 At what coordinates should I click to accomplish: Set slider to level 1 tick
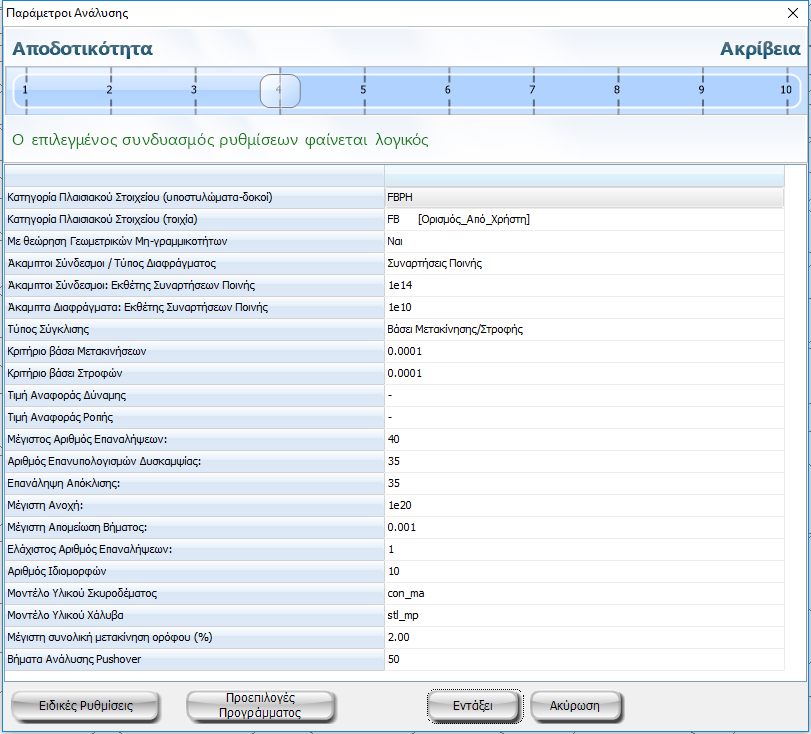coord(26,90)
